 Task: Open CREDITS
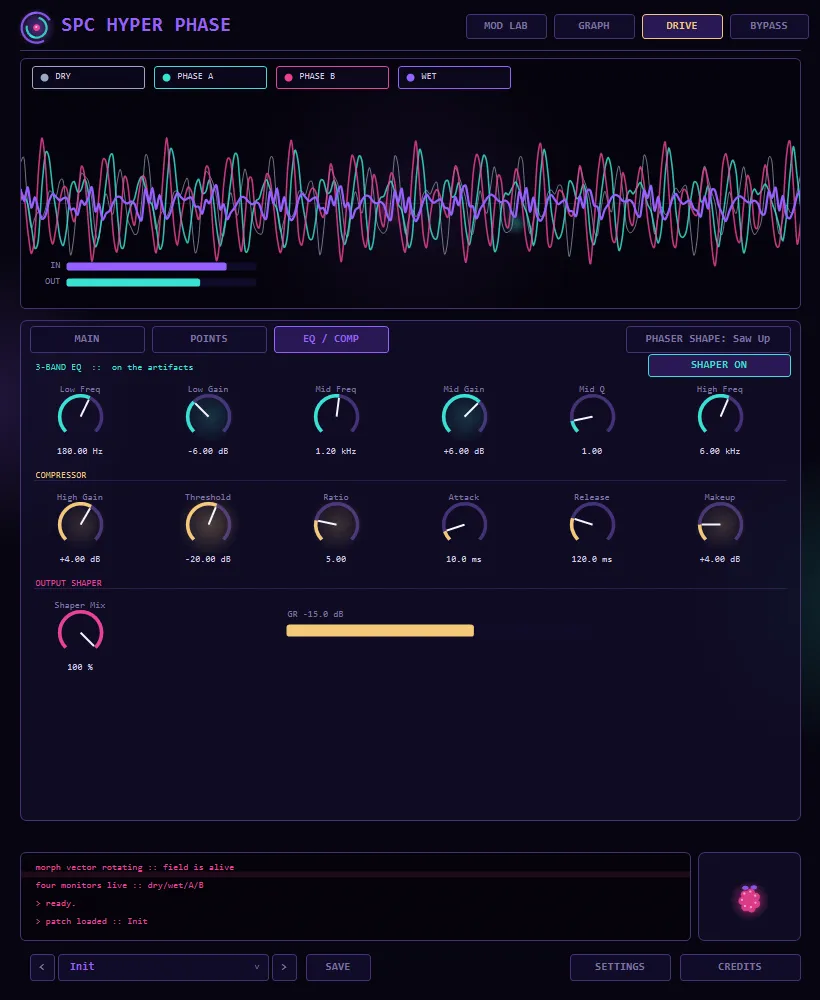coord(740,967)
